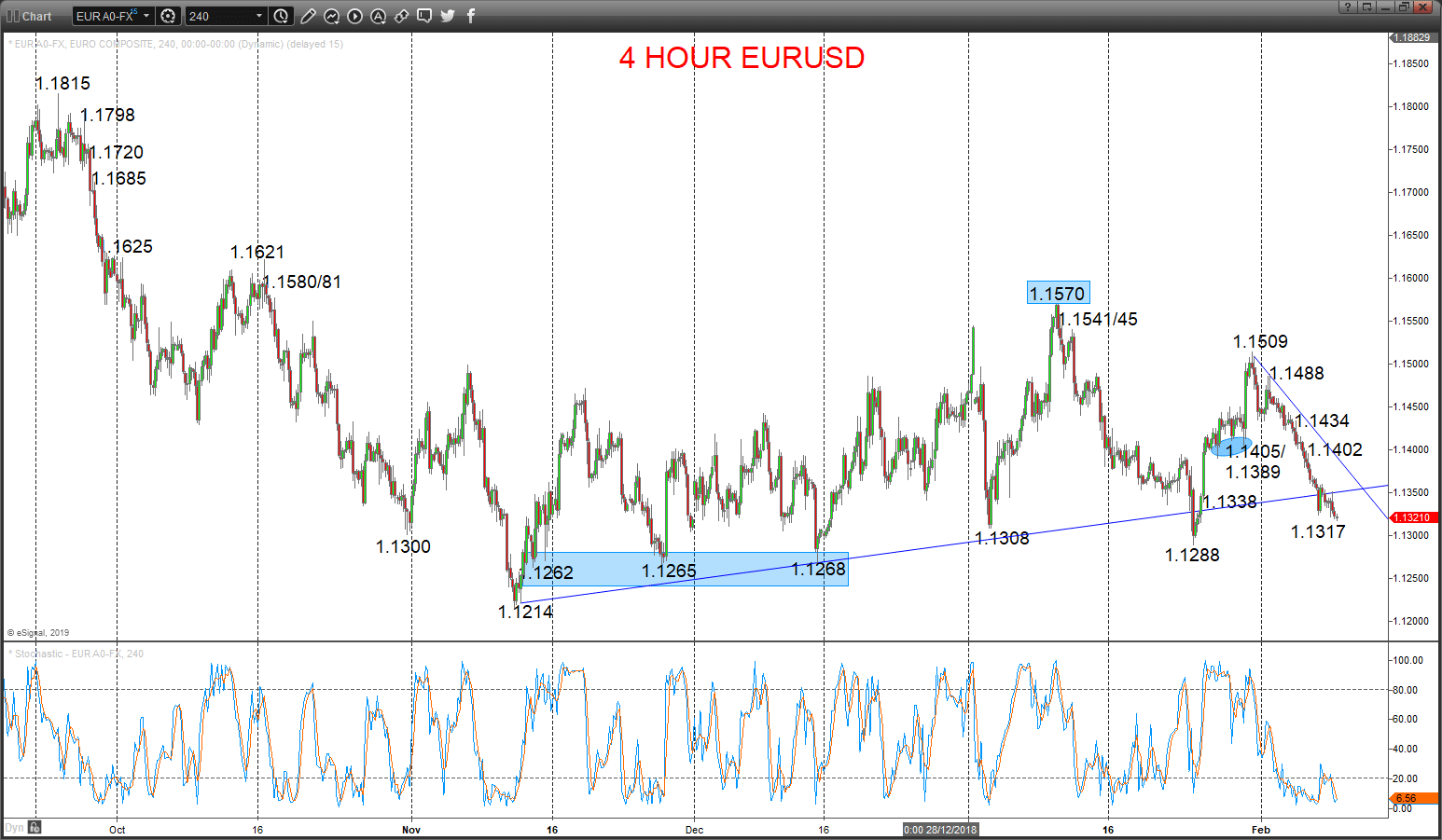This screenshot has width=1442, height=840.
Task: Expand the EUR A0-FX symbol dropdown arrow
Action: click(146, 16)
